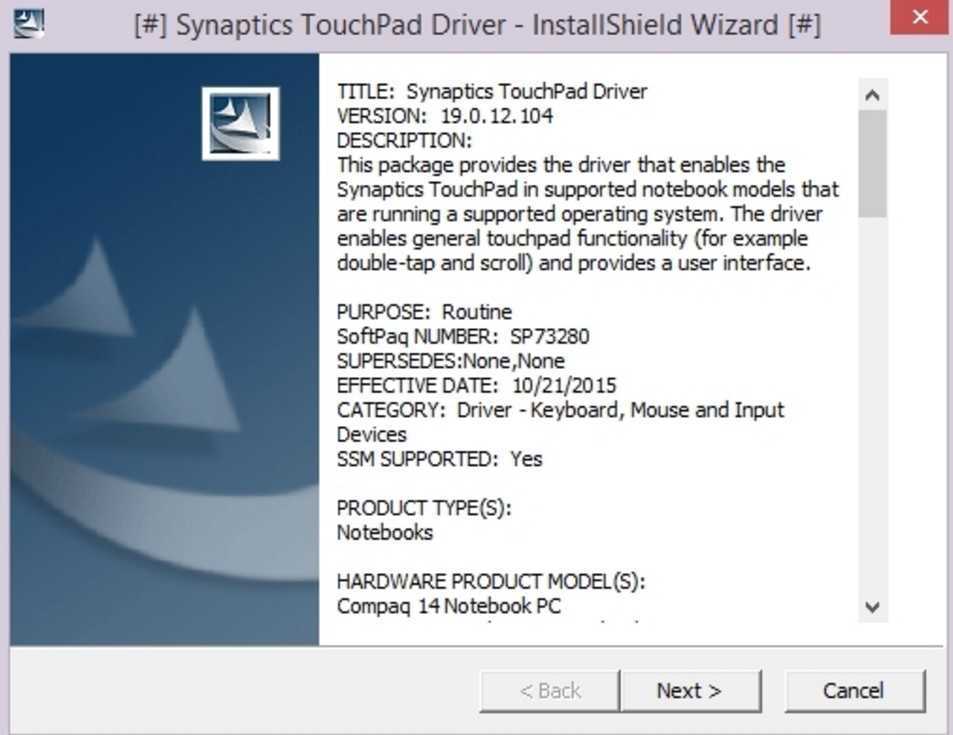Viewport: 953px width, 735px height.
Task: Click the SUPERSEDES:None,None line
Action: [450, 361]
